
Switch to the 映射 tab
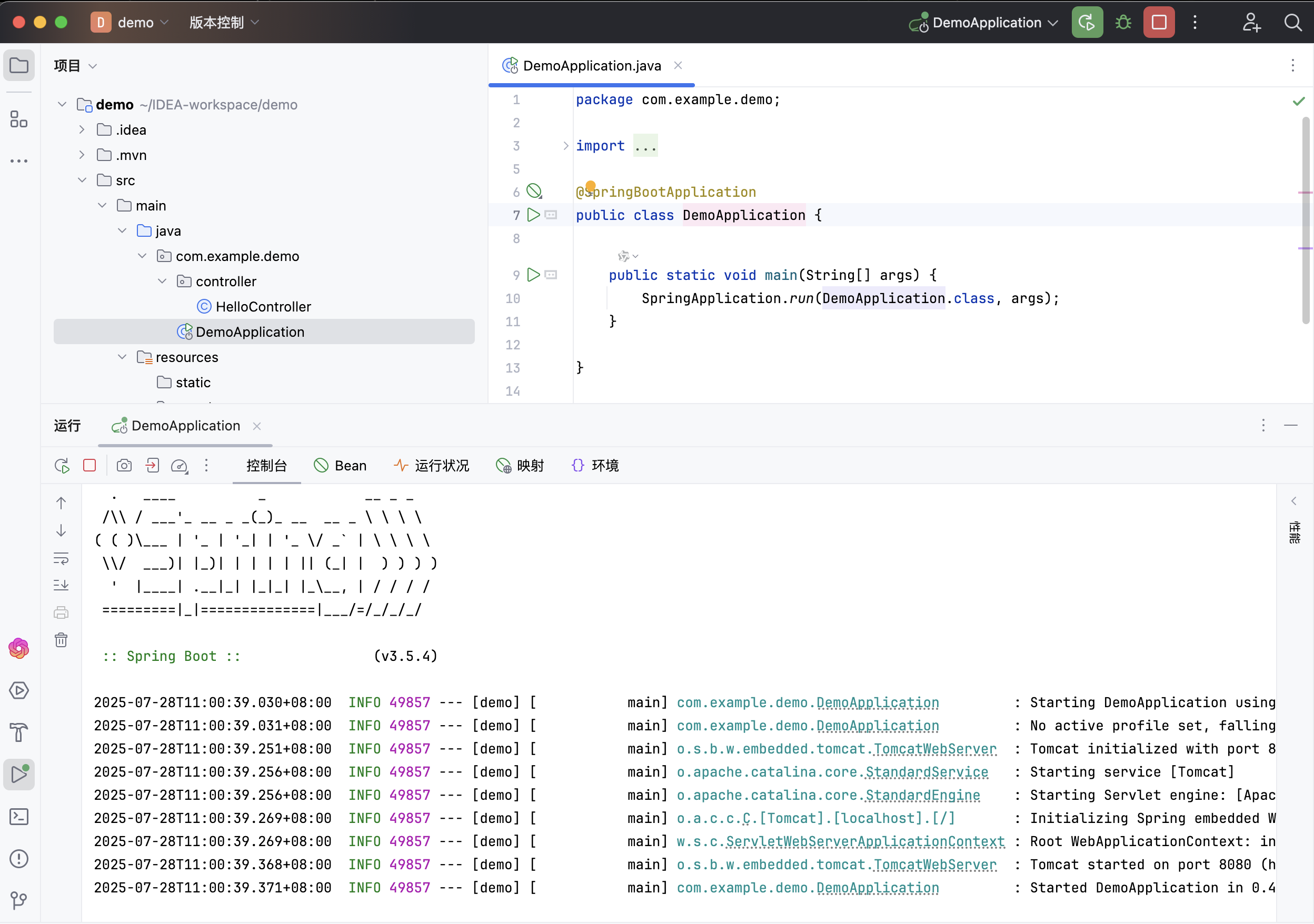(x=520, y=465)
